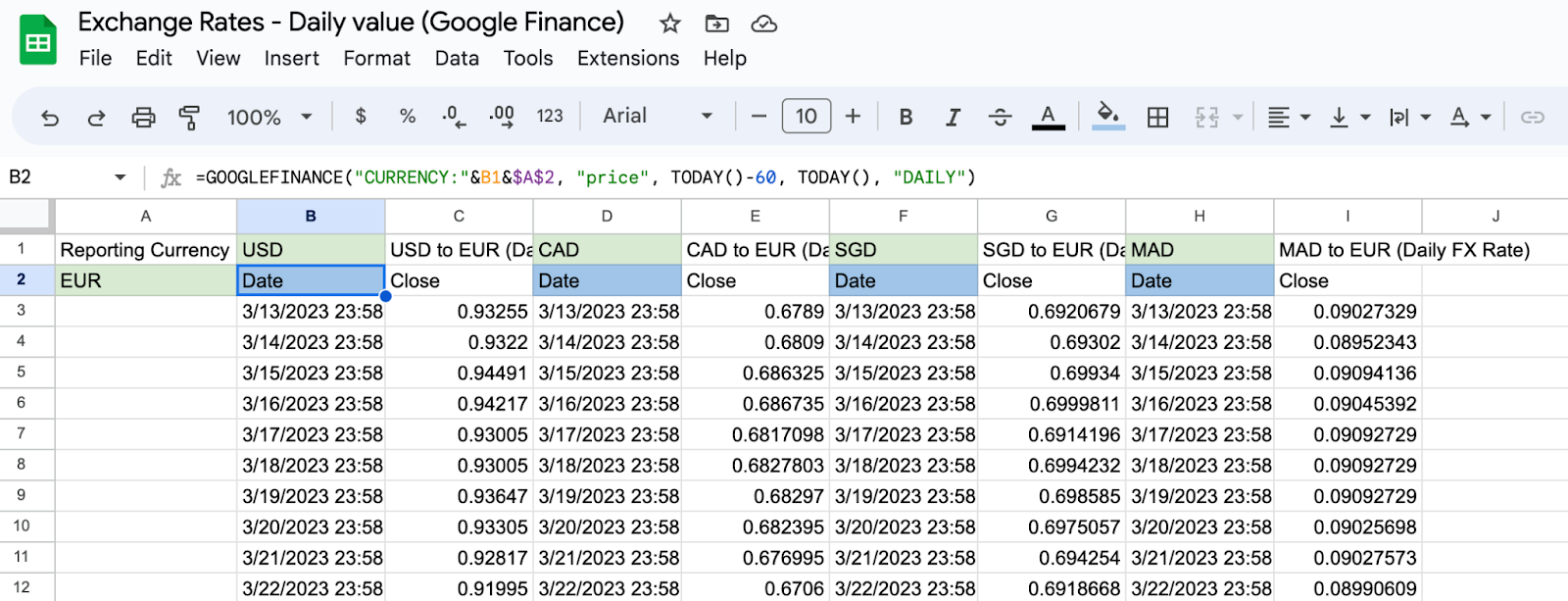1568x601 pixels.
Task: Select the SGD header cell
Action: [904, 250]
